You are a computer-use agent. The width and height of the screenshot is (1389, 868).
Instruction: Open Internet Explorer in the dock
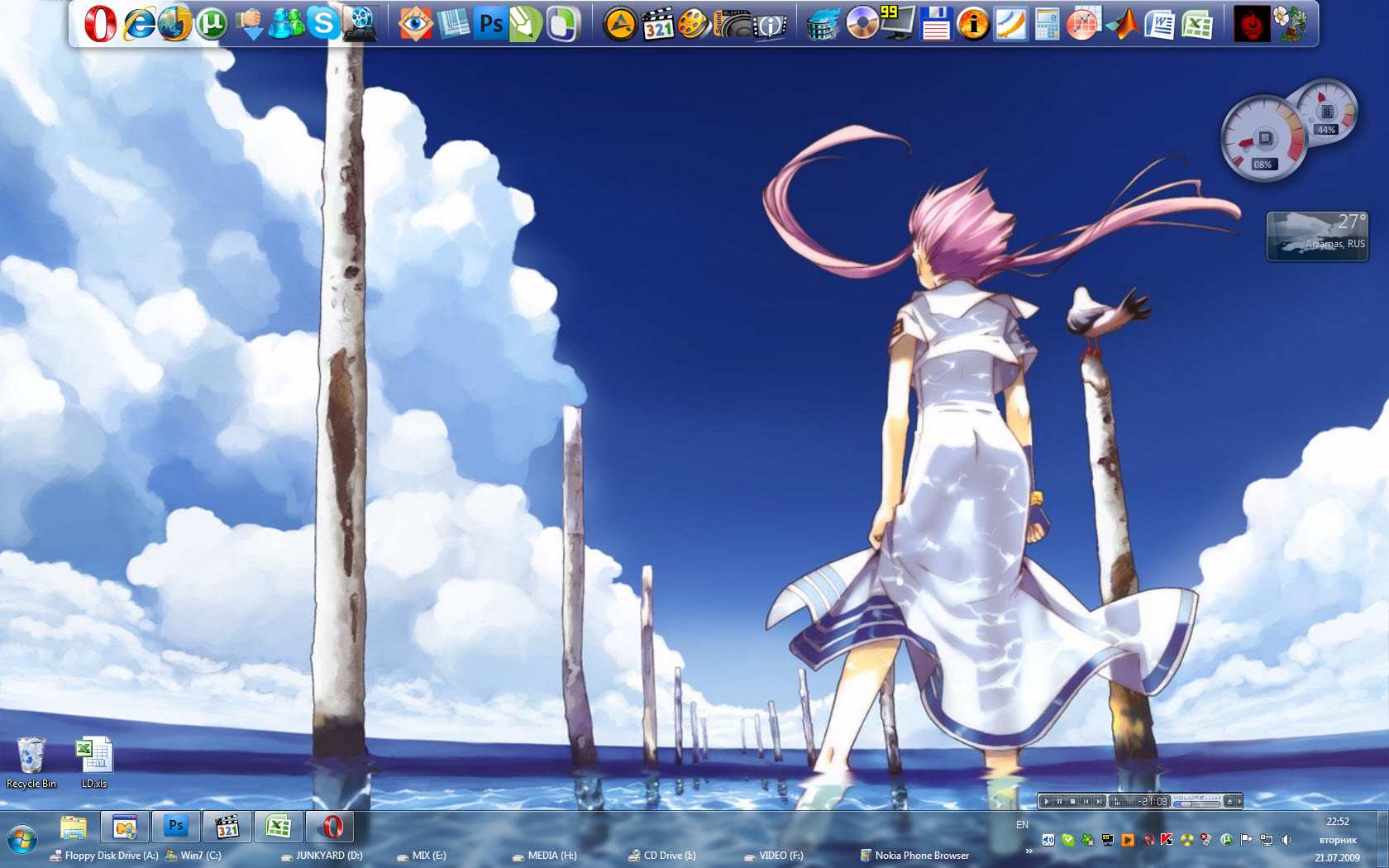click(138, 23)
